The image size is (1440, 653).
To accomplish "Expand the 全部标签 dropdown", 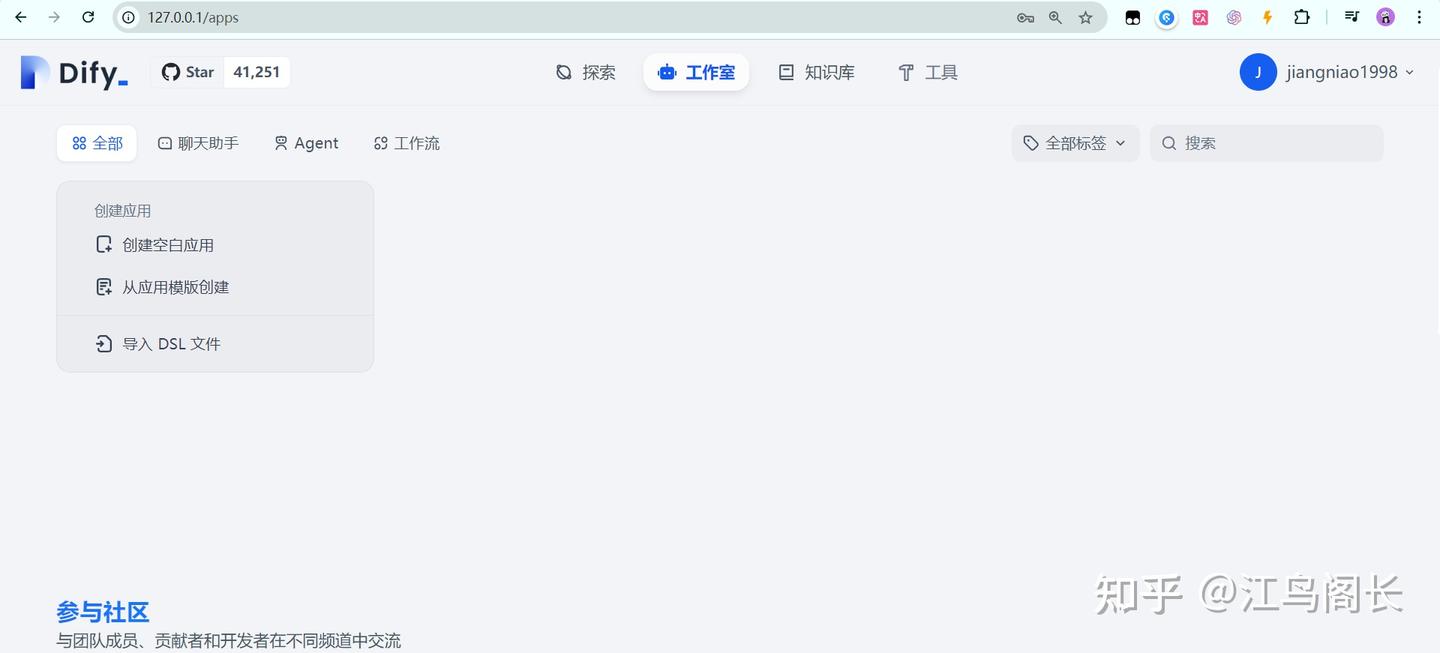I will pos(1075,143).
